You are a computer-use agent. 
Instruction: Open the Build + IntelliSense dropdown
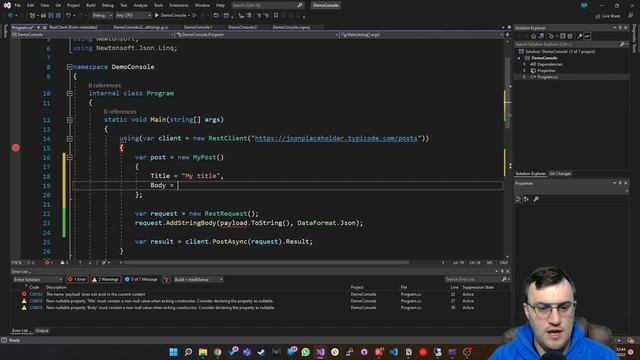tap(198, 279)
